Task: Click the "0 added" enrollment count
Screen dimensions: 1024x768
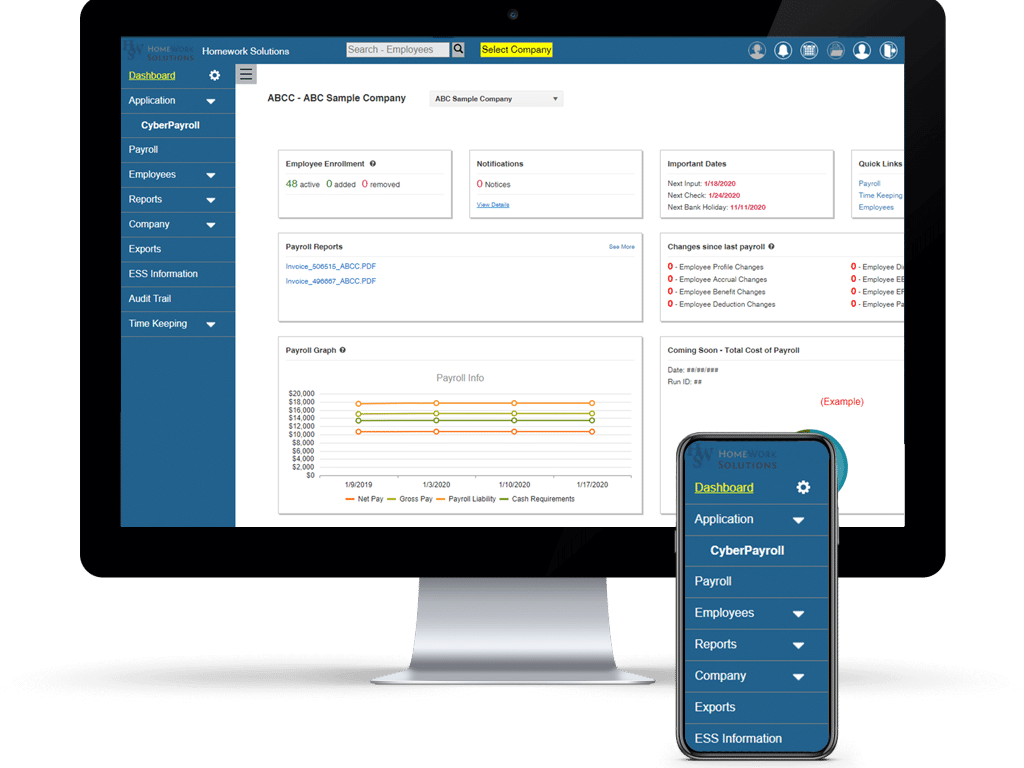Action: point(341,184)
